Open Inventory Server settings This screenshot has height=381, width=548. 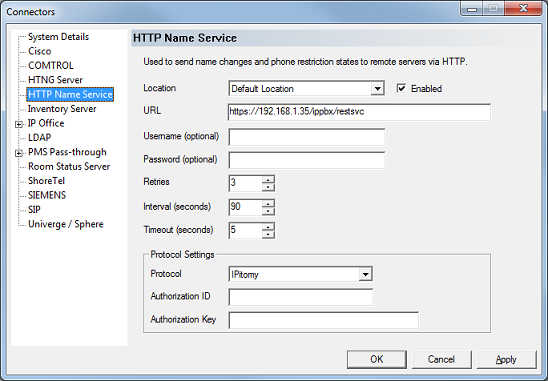[62, 109]
